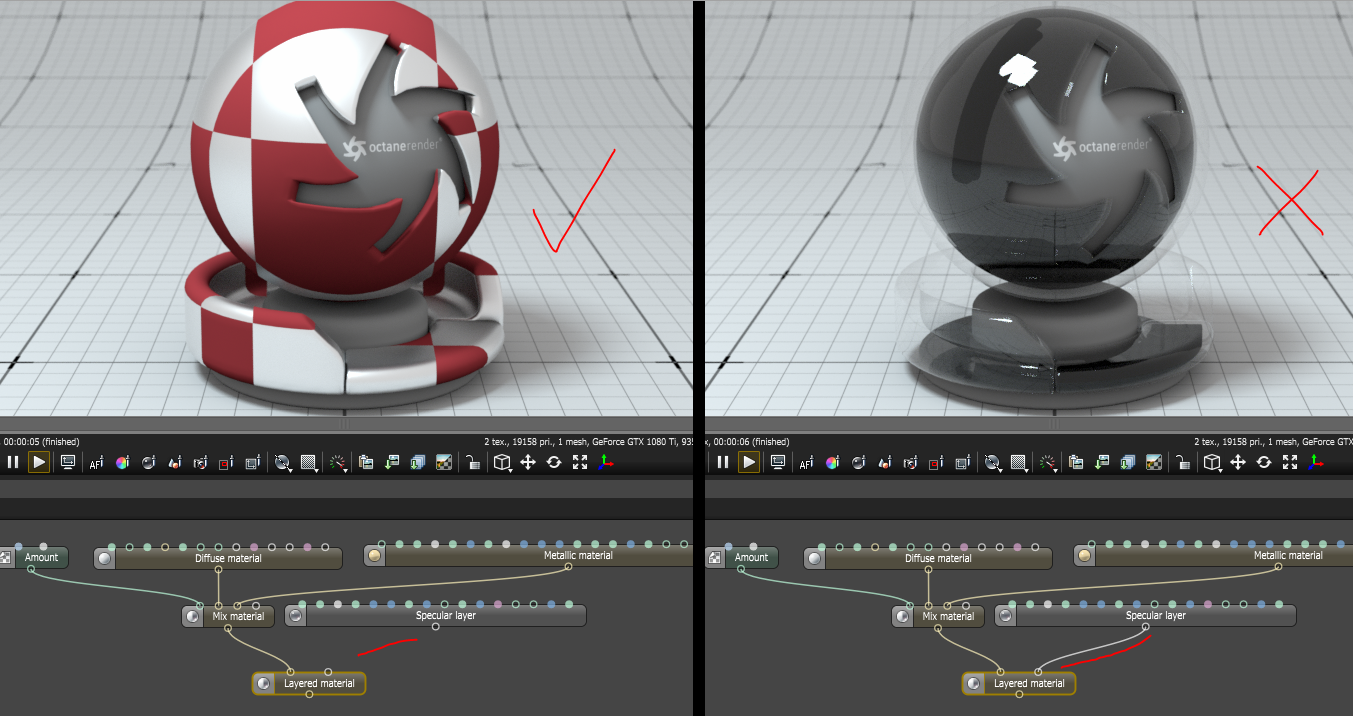Select material picker in right viewport toolbar

pyautogui.click(x=858, y=462)
